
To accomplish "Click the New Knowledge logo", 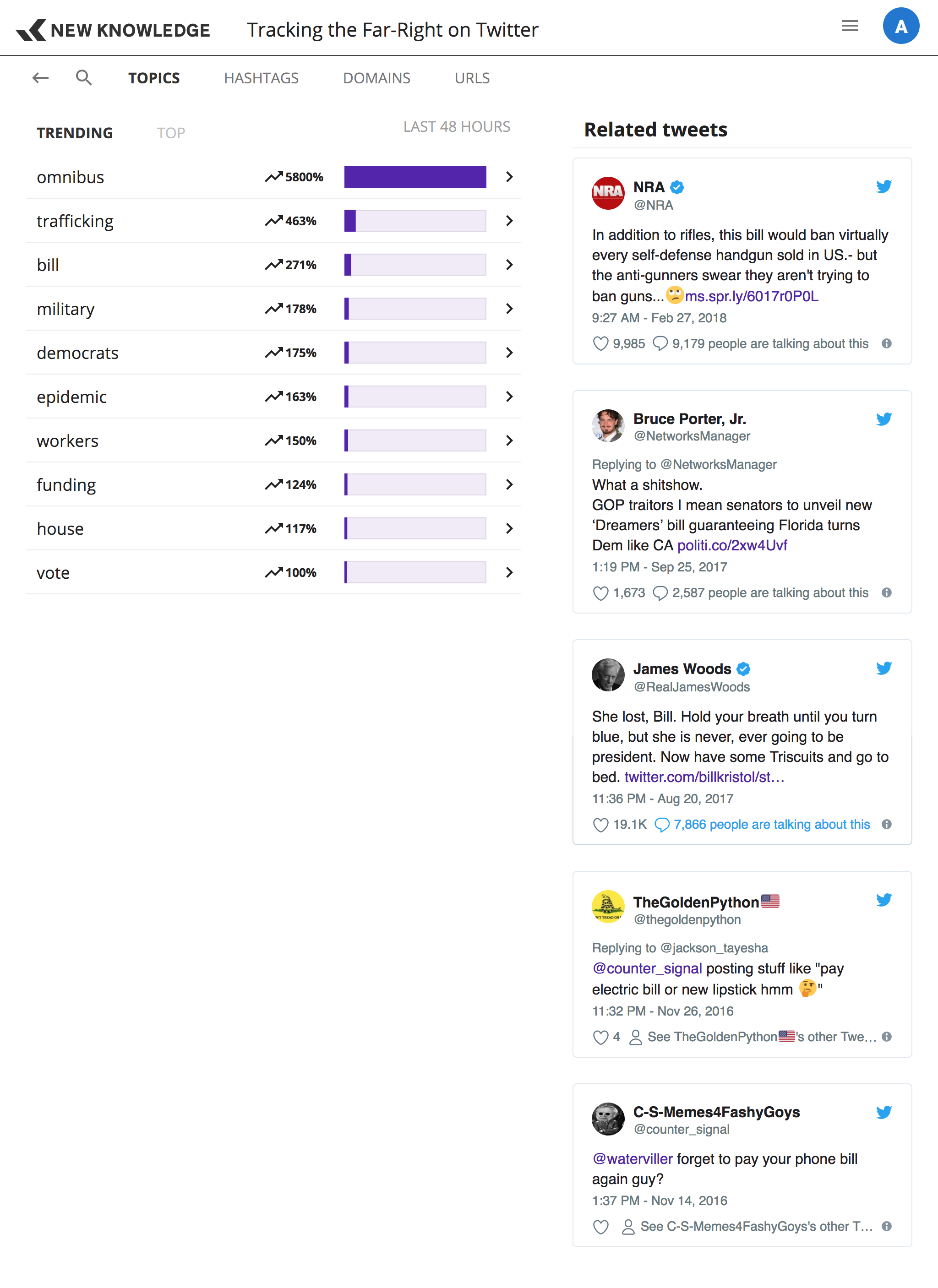I will click(x=114, y=29).
